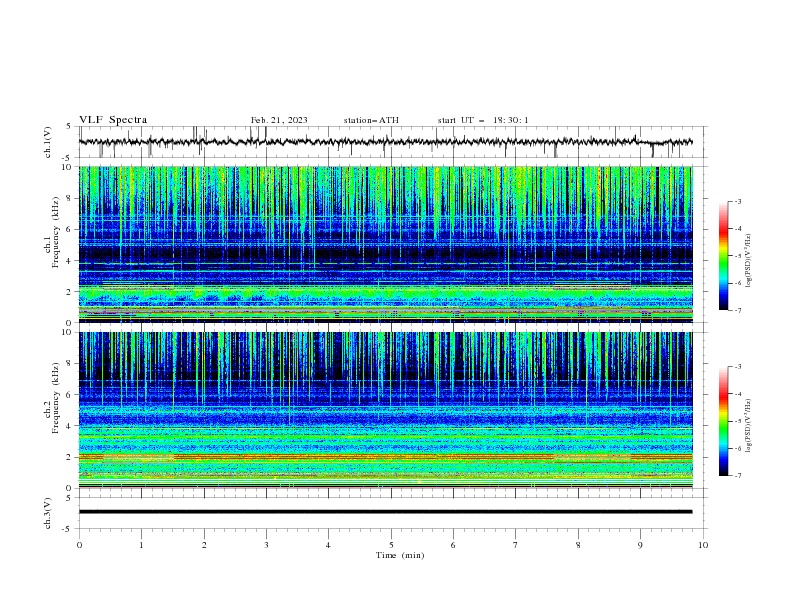
Task: Click the "-7" tick on the ch.2 colorbar
Action: click(737, 476)
